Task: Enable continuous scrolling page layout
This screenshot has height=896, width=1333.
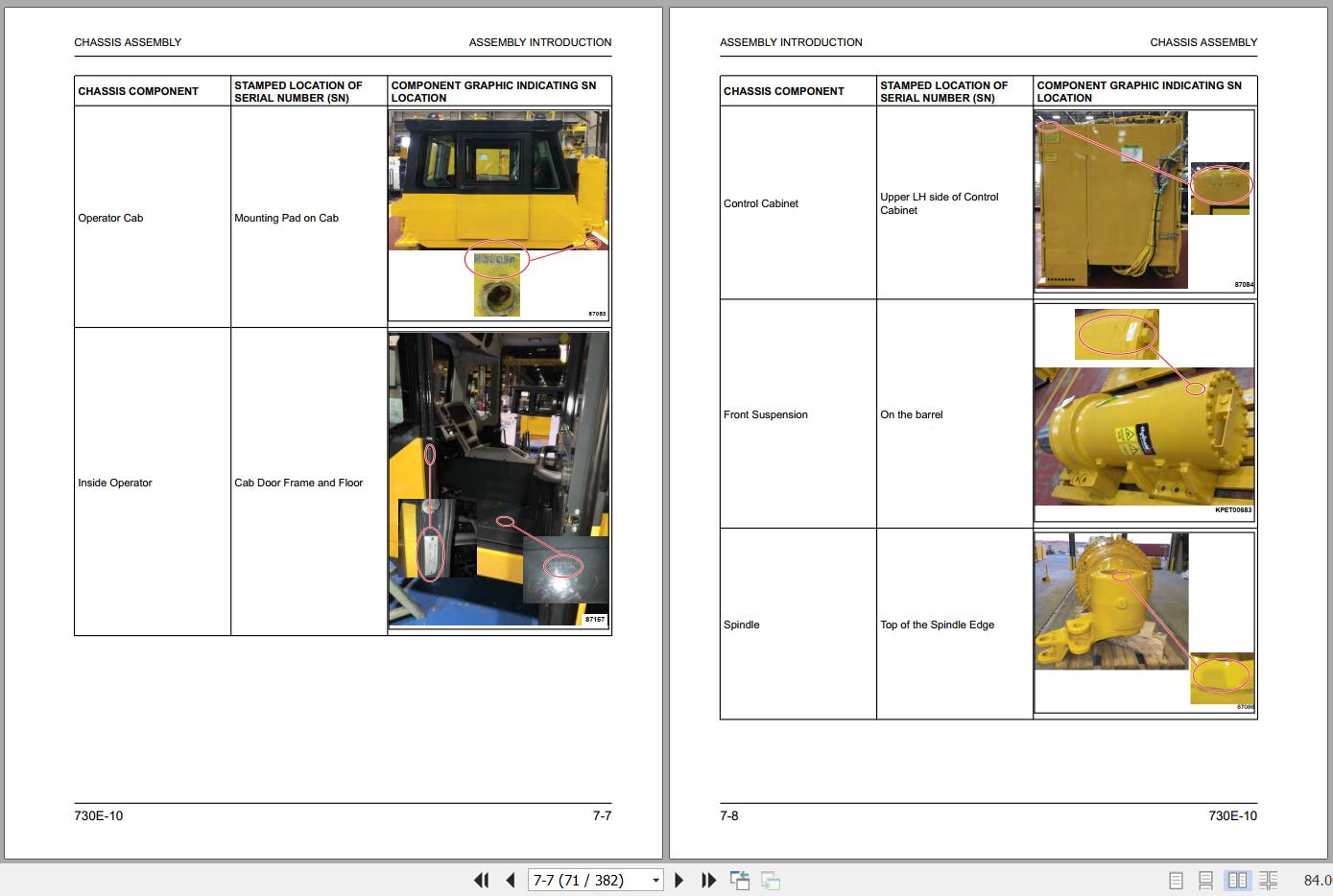Action: [x=1206, y=880]
